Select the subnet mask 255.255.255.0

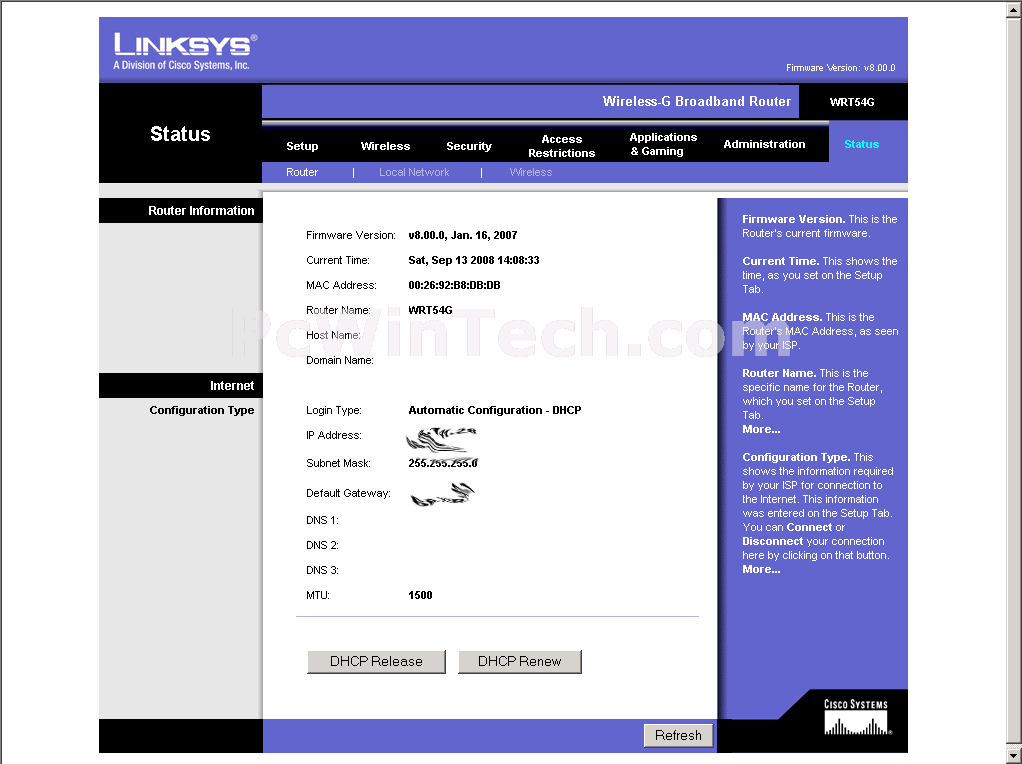[x=443, y=463]
